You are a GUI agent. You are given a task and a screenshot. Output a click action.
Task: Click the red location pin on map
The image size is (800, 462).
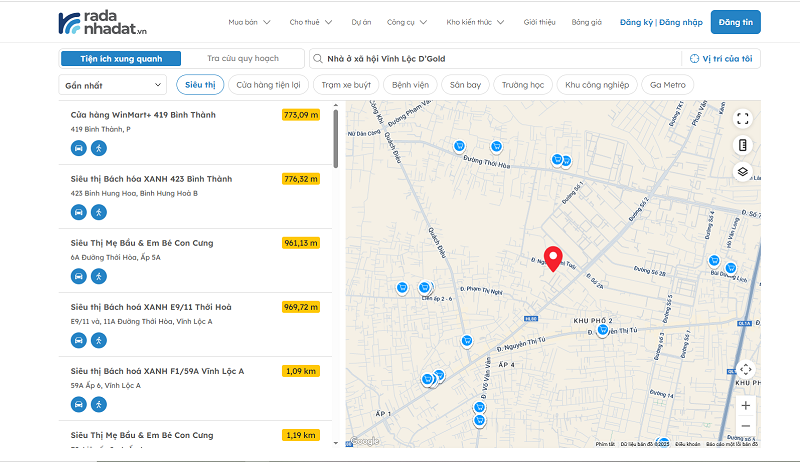553,259
